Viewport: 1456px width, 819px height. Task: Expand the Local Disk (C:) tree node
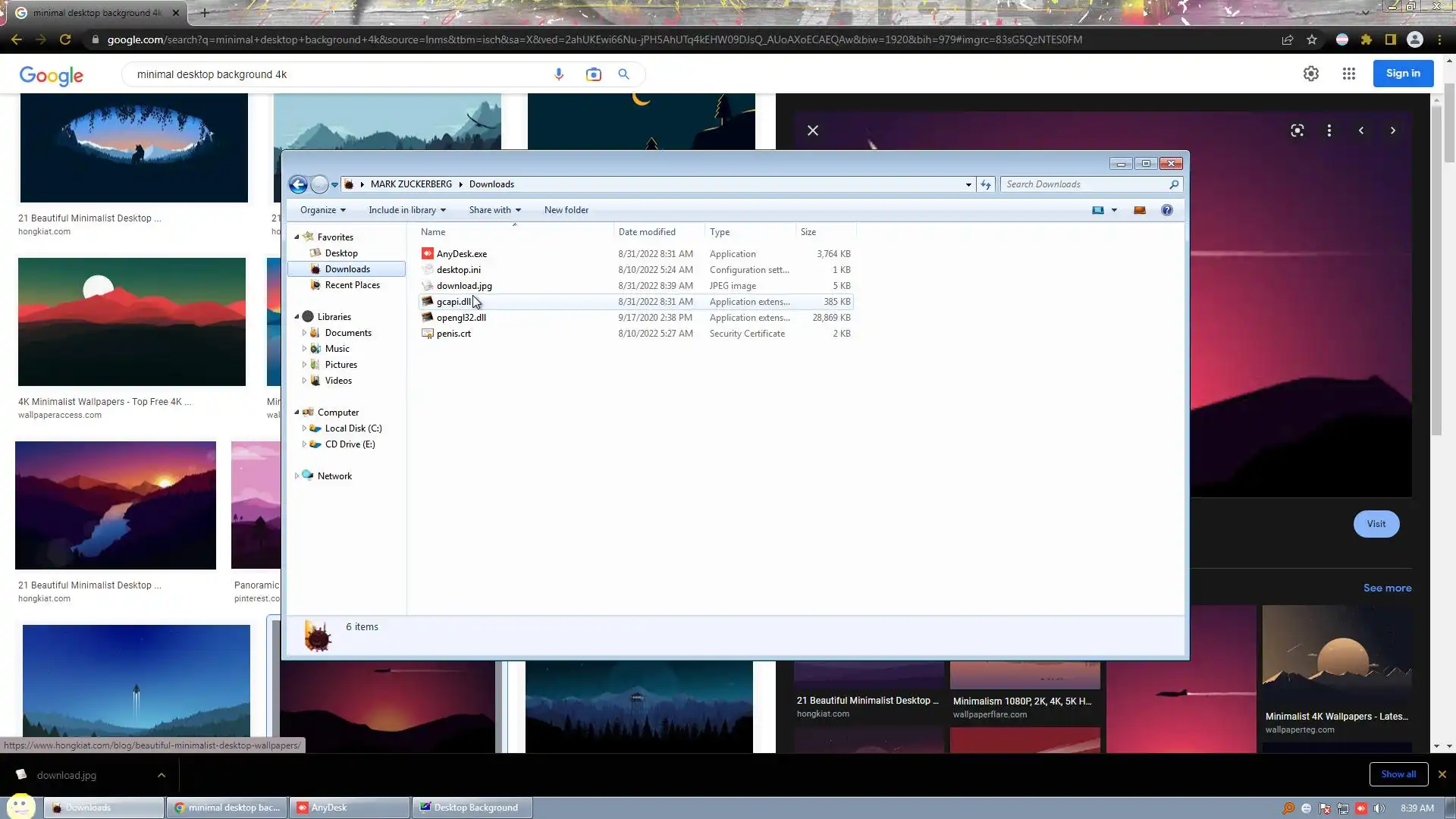[x=304, y=428]
